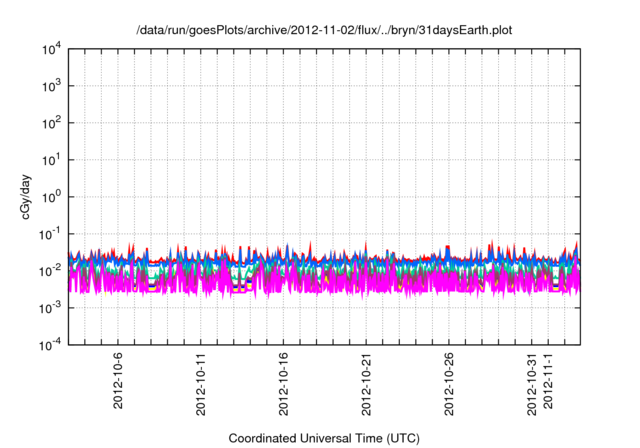This screenshot has width=640, height=448.
Task: Click the 10^2 y-axis tick label
Action: coord(50,124)
